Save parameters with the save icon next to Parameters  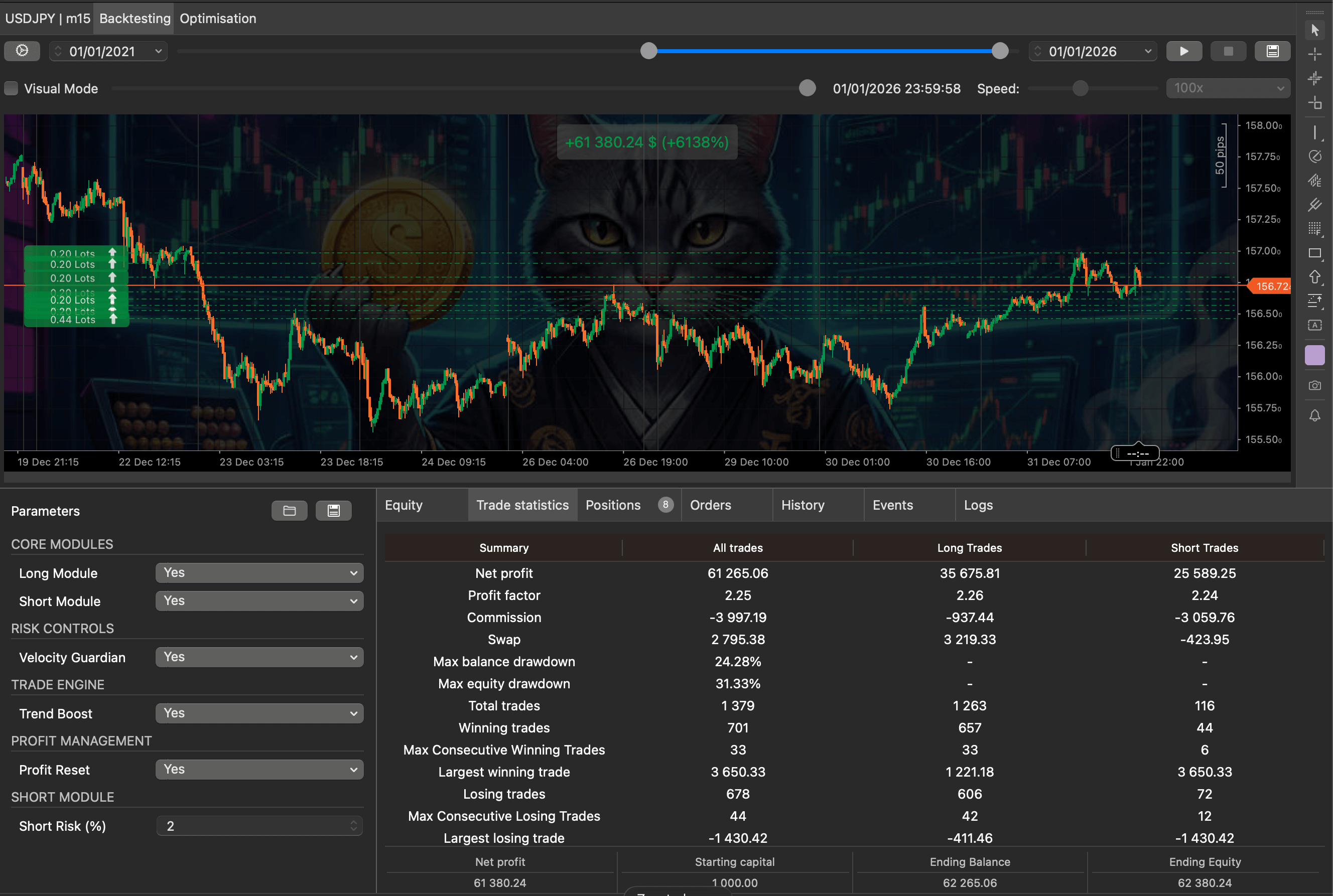[x=333, y=510]
